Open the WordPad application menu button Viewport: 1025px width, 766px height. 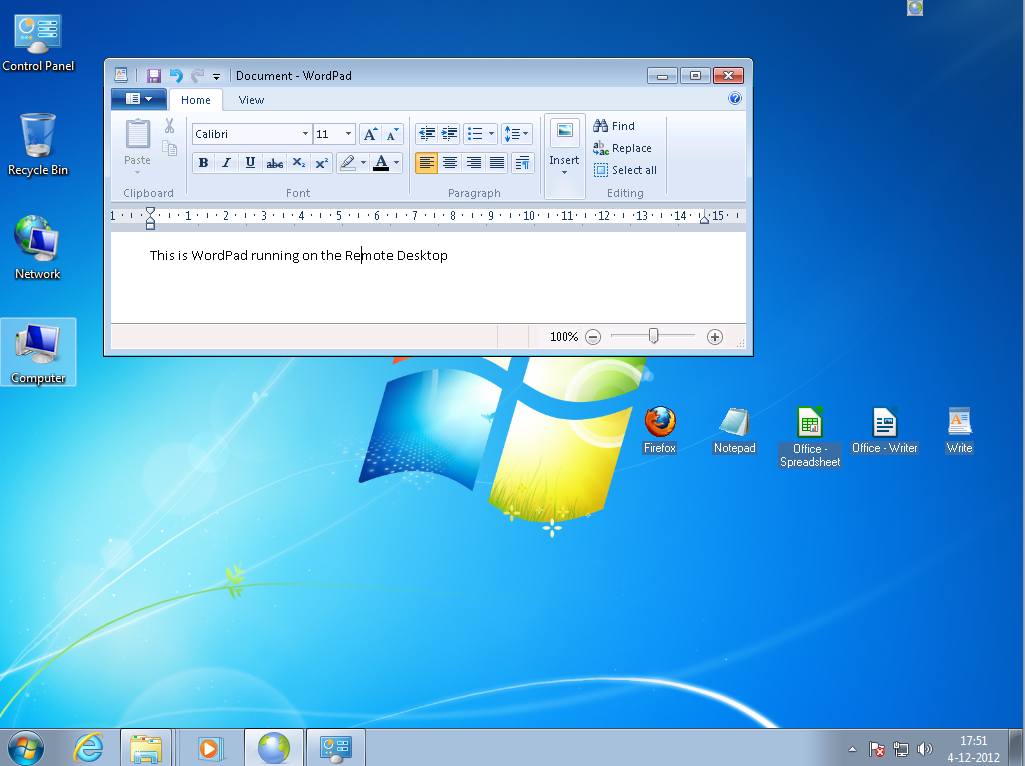pyautogui.click(x=138, y=99)
